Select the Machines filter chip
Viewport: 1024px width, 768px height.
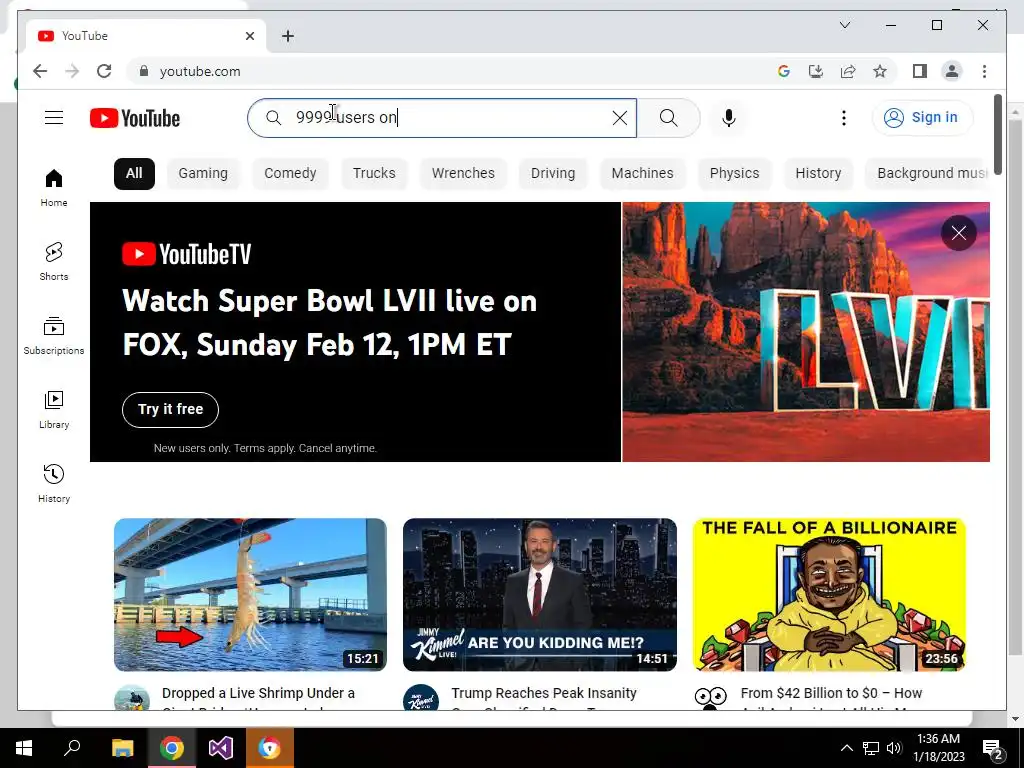(642, 174)
